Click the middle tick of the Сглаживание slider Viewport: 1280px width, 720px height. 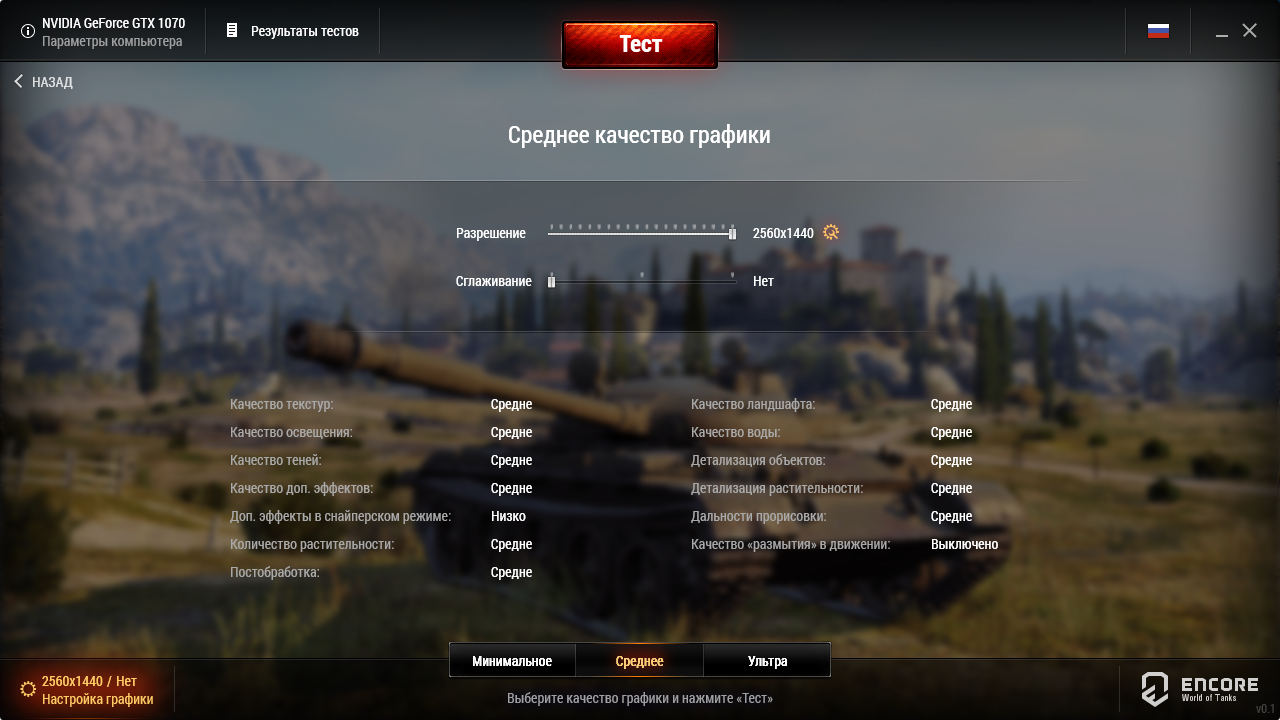[642, 275]
